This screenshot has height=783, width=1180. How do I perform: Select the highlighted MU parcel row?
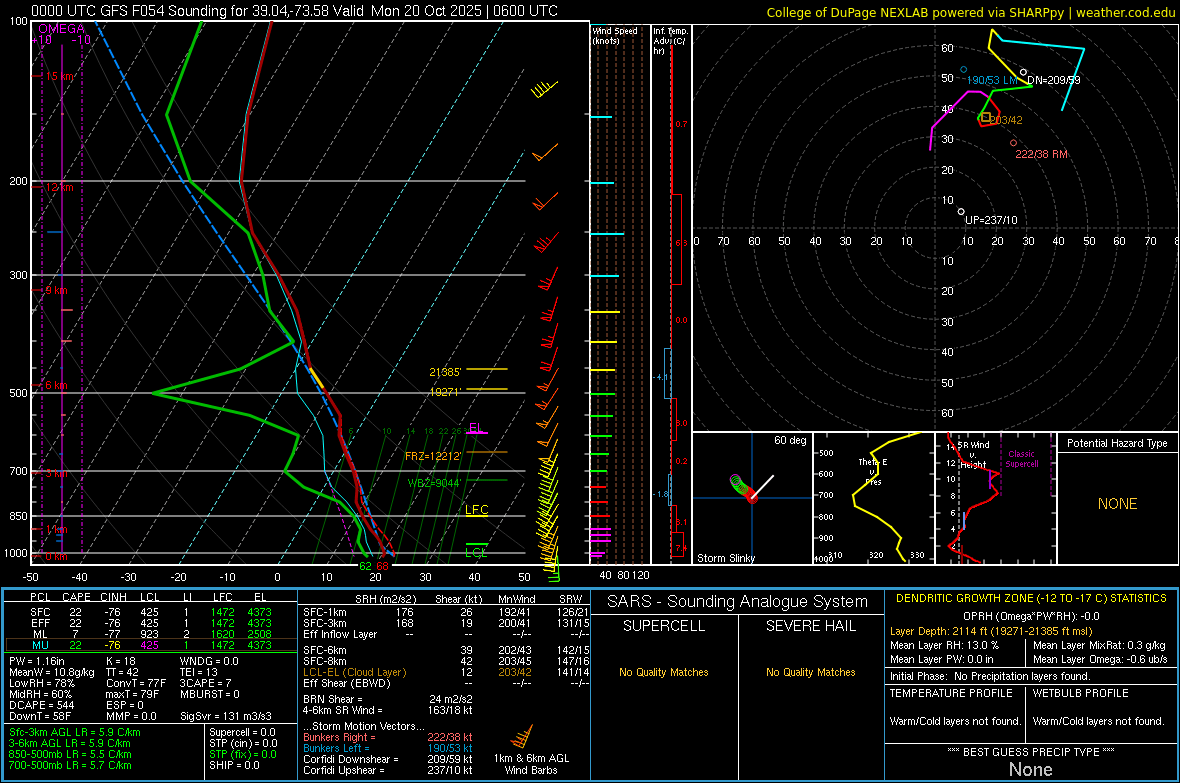point(151,645)
